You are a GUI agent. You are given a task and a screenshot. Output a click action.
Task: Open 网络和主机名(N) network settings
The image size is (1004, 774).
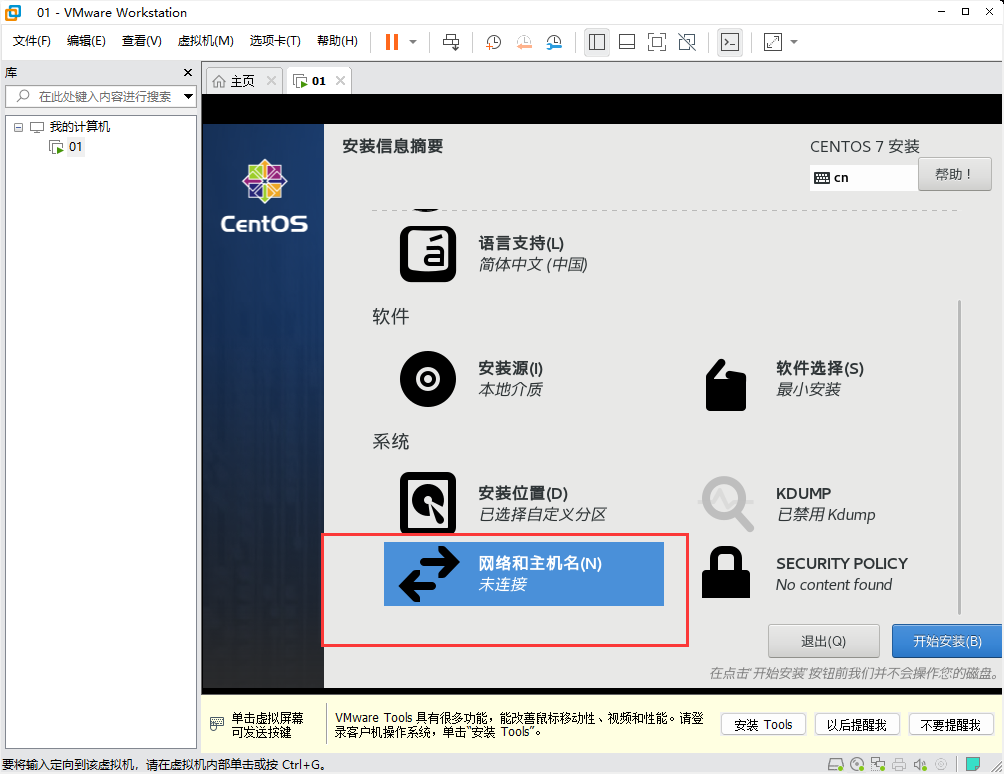(524, 574)
